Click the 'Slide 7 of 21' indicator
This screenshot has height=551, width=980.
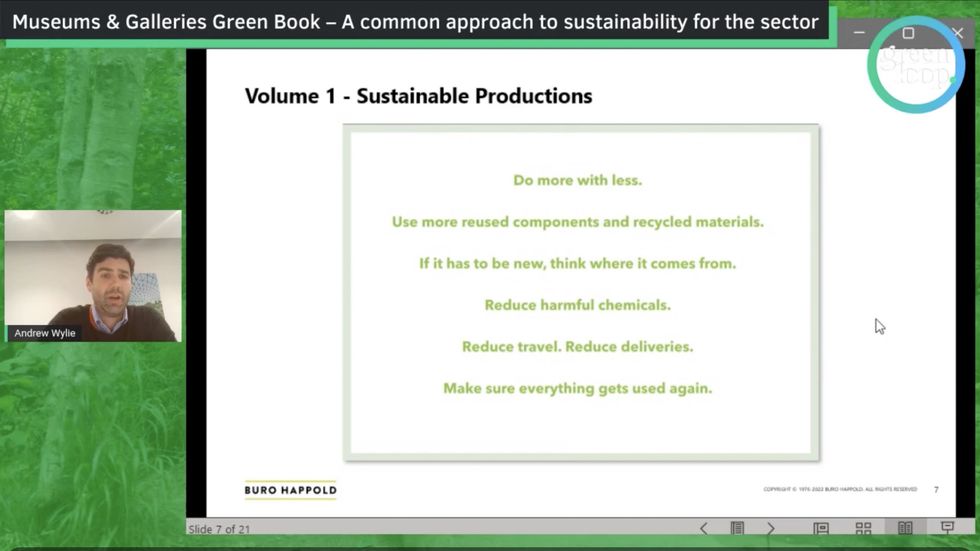[x=219, y=529]
